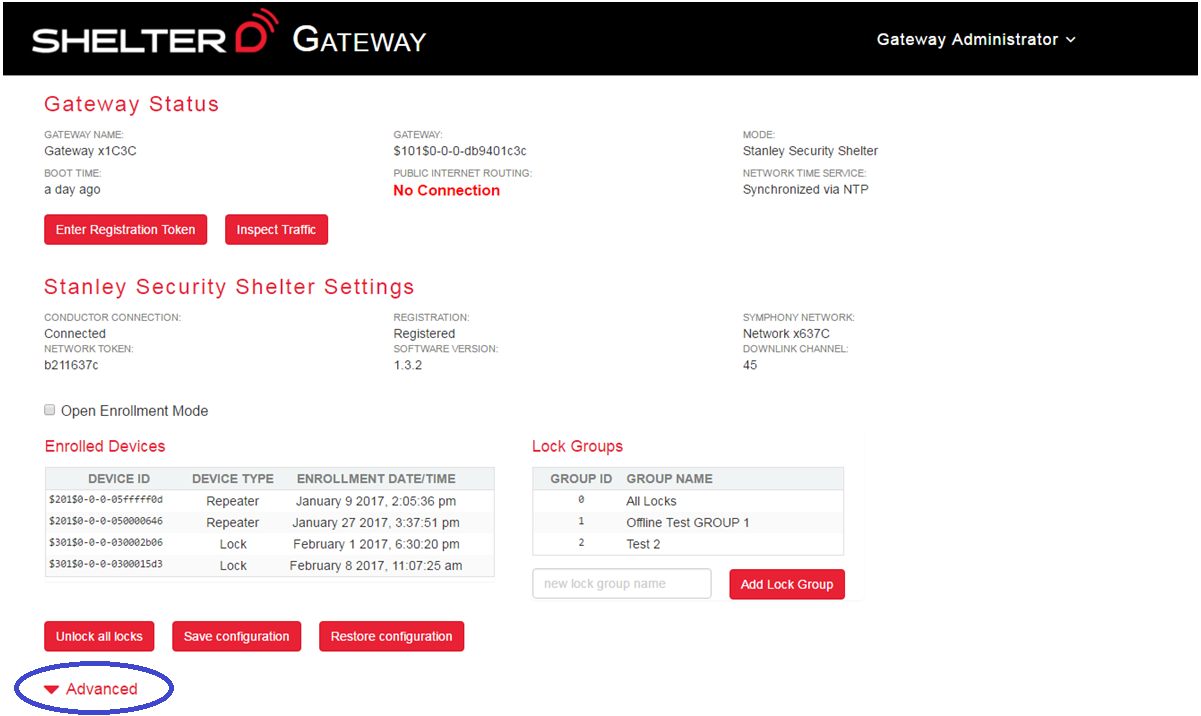This screenshot has width=1201, height=716.
Task: Click the Stanley Security Shelter mode value
Action: click(x=811, y=151)
